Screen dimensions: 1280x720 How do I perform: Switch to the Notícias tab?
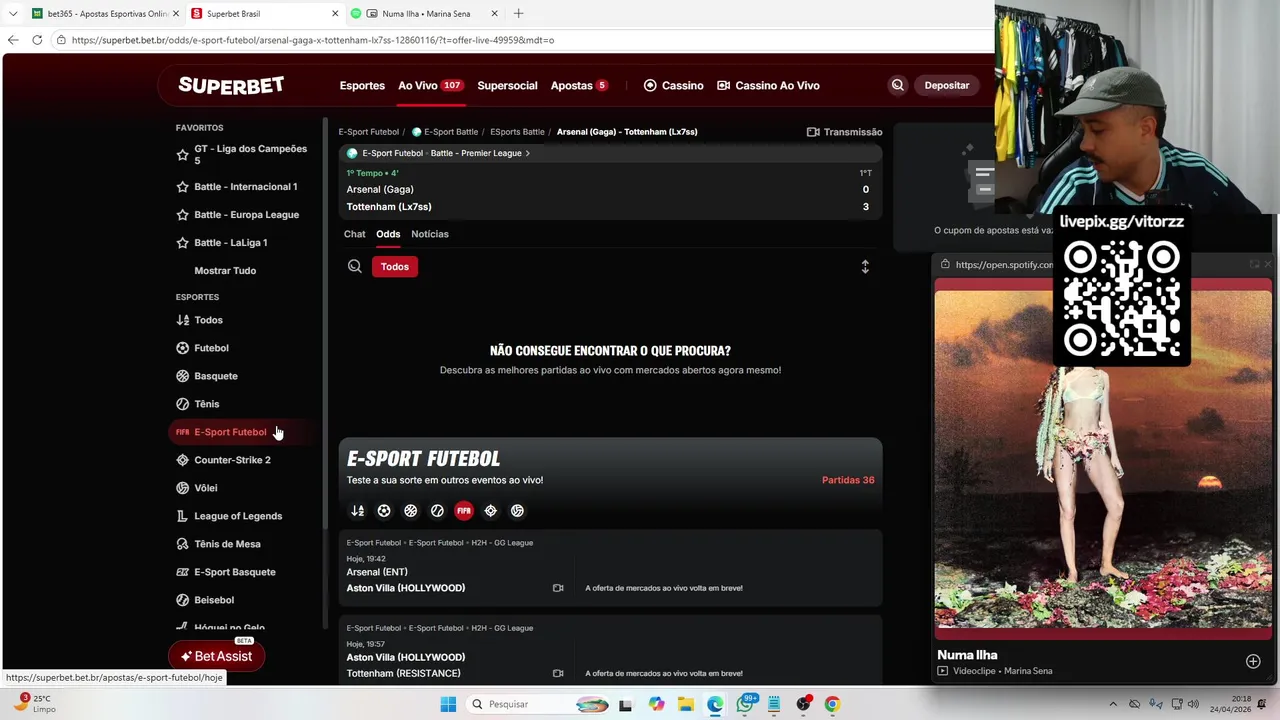(430, 234)
